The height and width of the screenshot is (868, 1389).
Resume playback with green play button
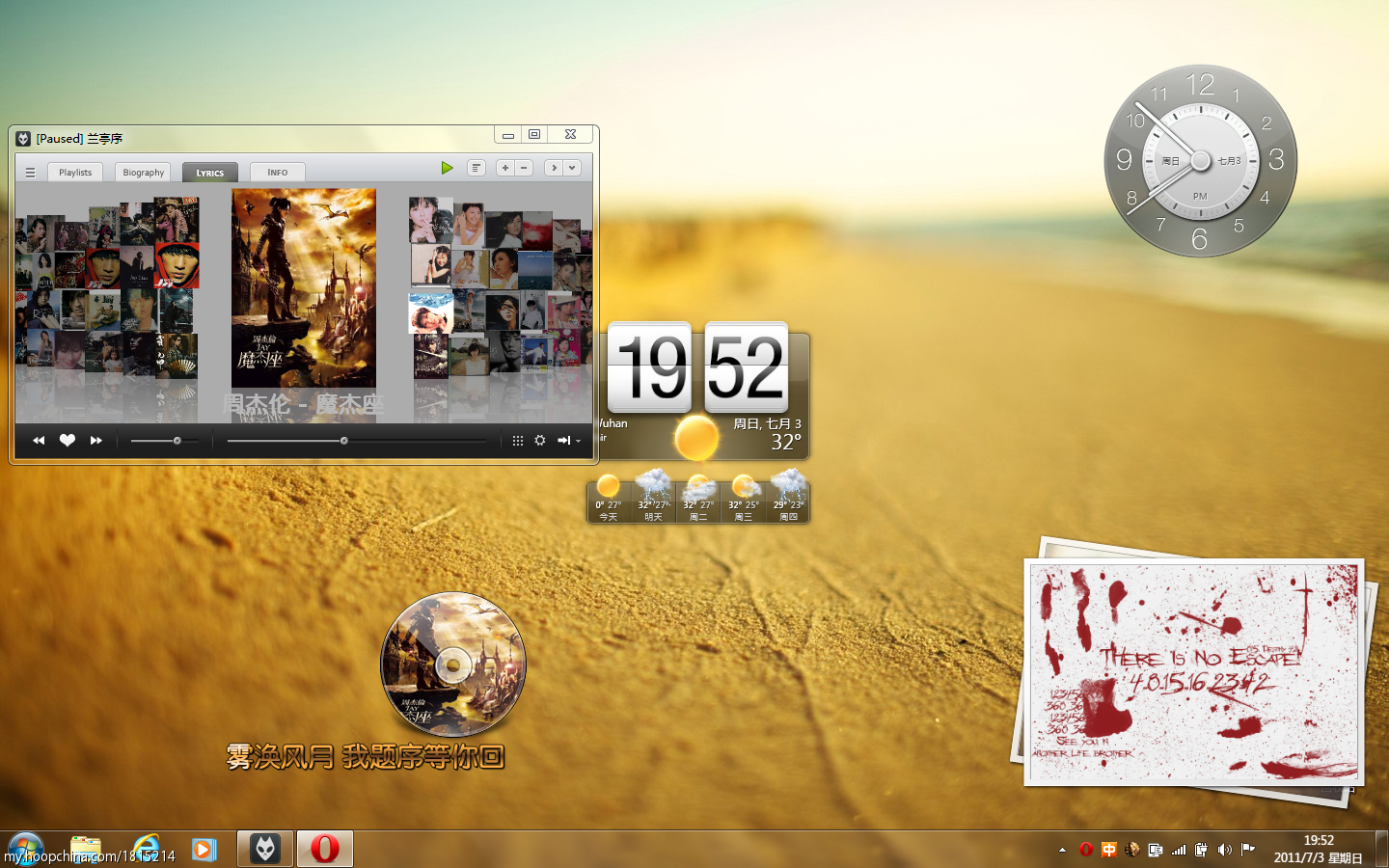[447, 168]
